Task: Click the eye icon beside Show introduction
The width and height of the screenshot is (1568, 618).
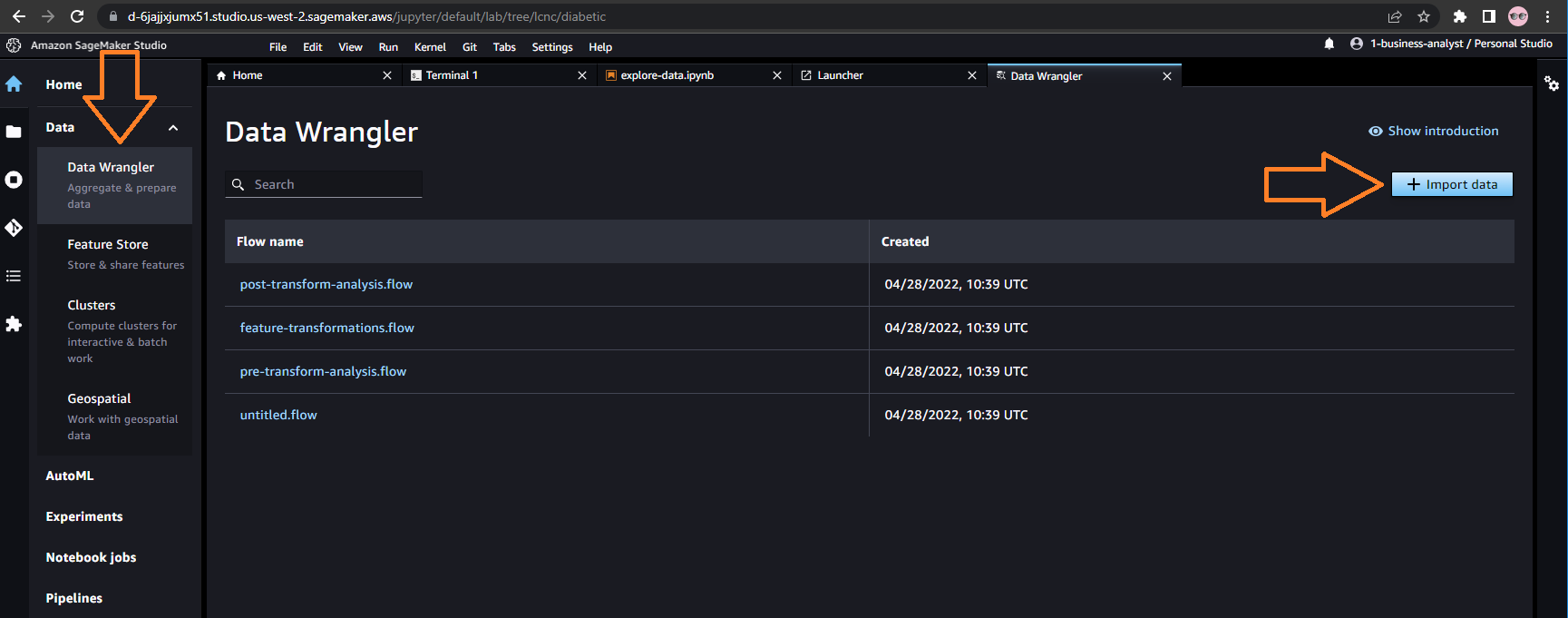Action: pyautogui.click(x=1376, y=131)
